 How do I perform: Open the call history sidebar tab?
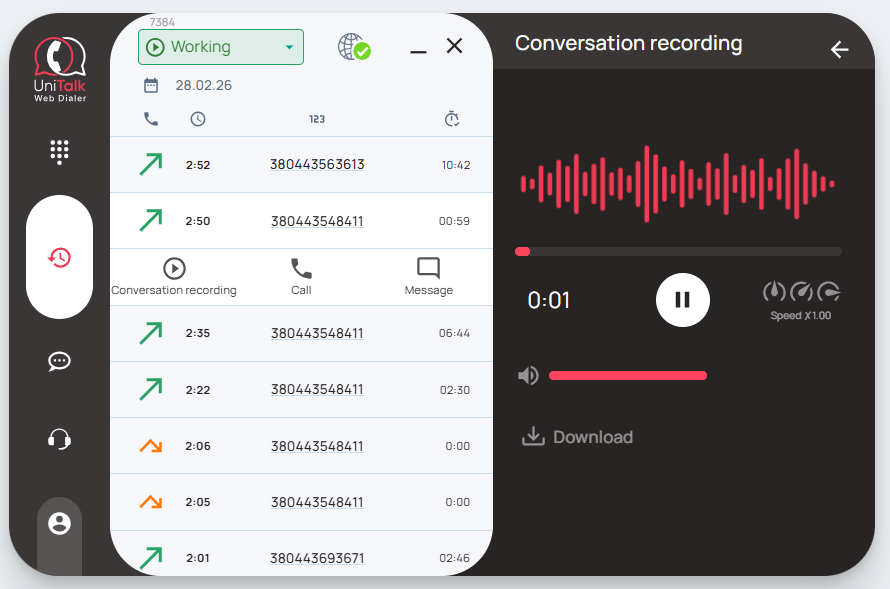[59, 258]
